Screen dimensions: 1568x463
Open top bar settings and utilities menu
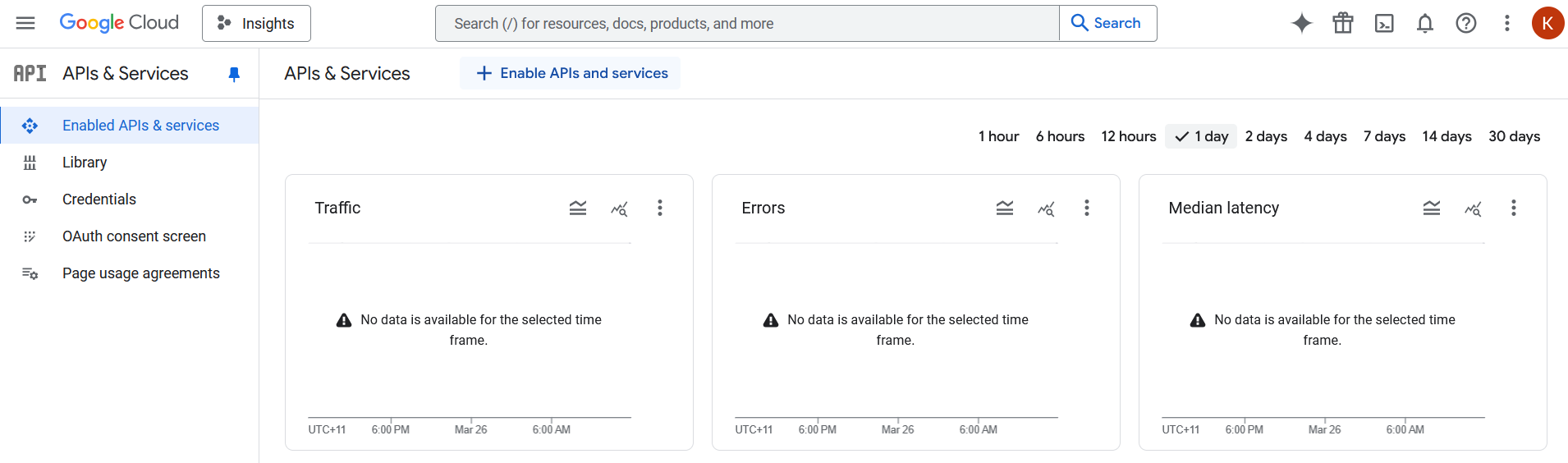click(1507, 23)
